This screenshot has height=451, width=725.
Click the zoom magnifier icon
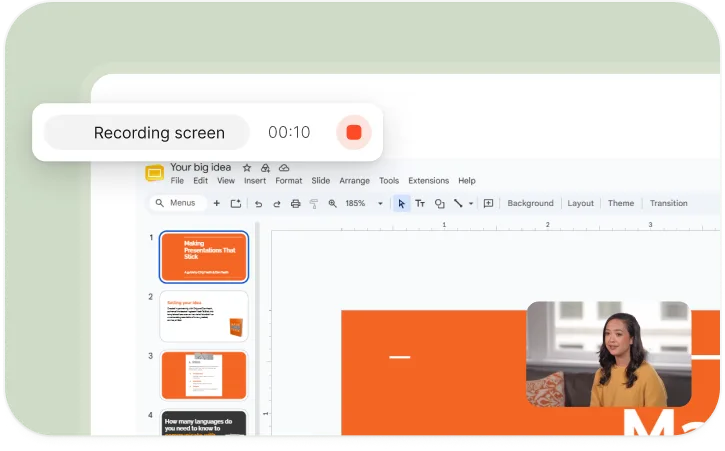tap(332, 203)
